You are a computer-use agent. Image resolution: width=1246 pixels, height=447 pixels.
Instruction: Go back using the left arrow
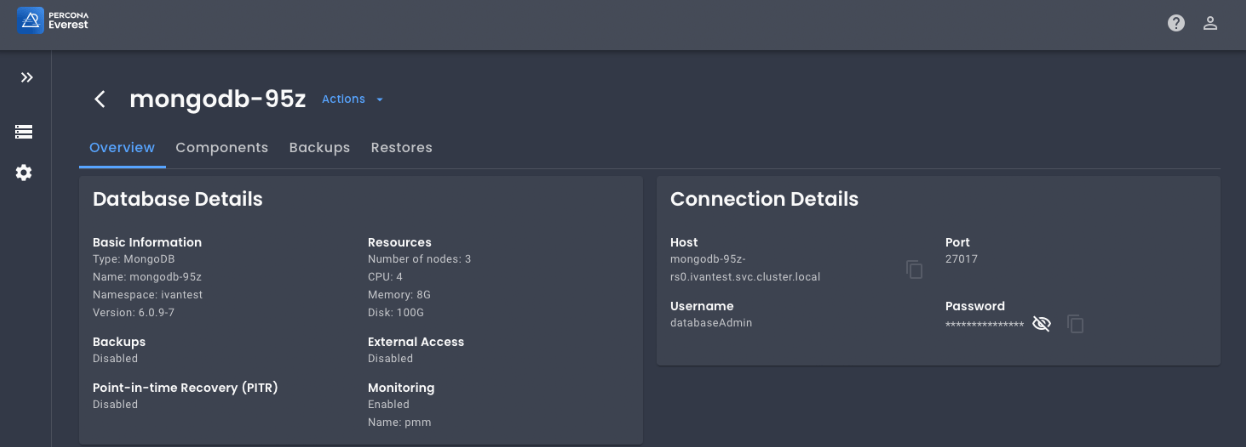99,99
